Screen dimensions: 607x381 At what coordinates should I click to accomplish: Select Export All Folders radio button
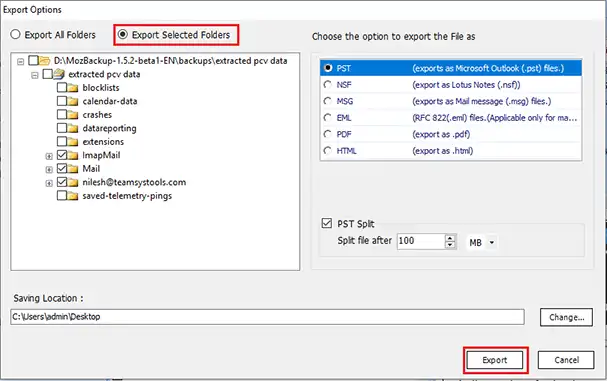tap(15, 34)
